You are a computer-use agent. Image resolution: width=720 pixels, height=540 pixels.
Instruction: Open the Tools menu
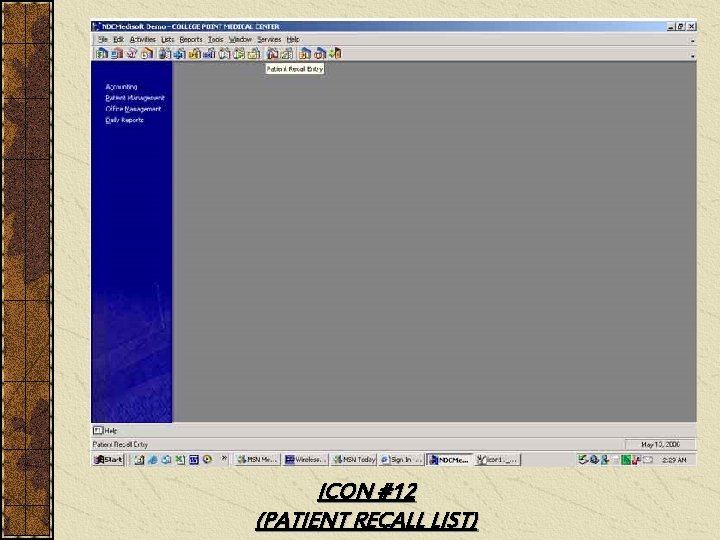(215, 39)
